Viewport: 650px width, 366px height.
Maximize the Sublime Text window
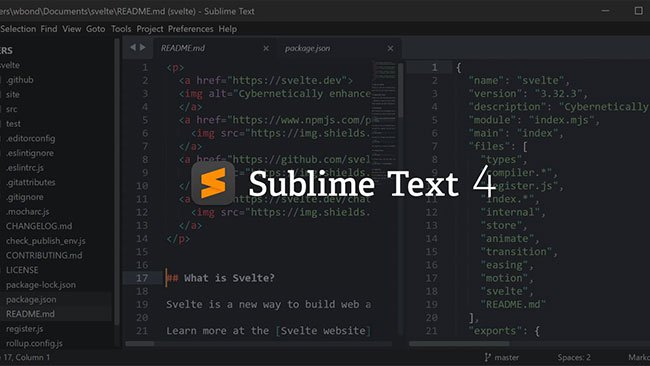pos(638,11)
